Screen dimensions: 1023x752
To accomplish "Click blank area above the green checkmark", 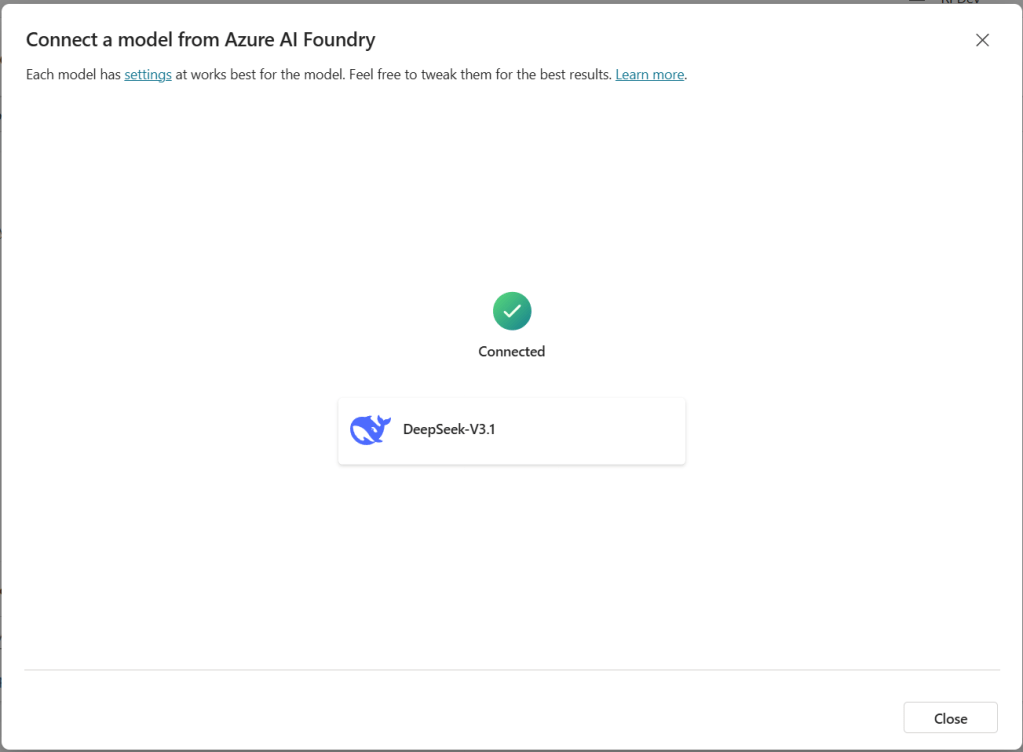I will click(x=511, y=200).
